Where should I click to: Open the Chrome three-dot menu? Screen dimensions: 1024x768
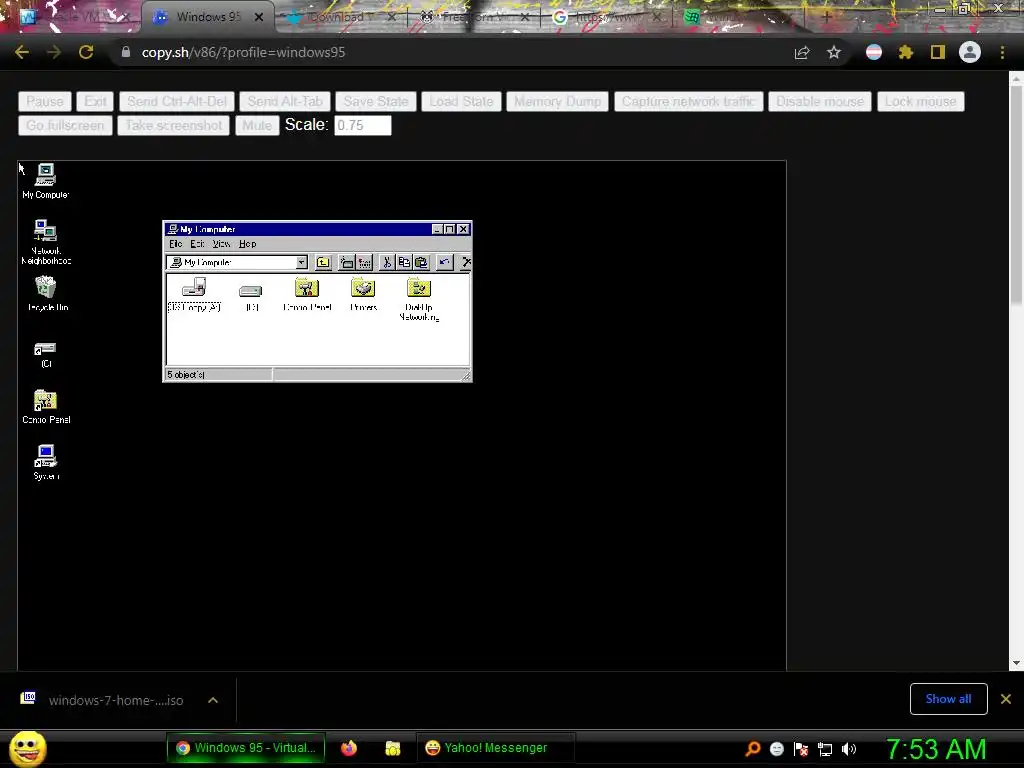tap(1002, 52)
